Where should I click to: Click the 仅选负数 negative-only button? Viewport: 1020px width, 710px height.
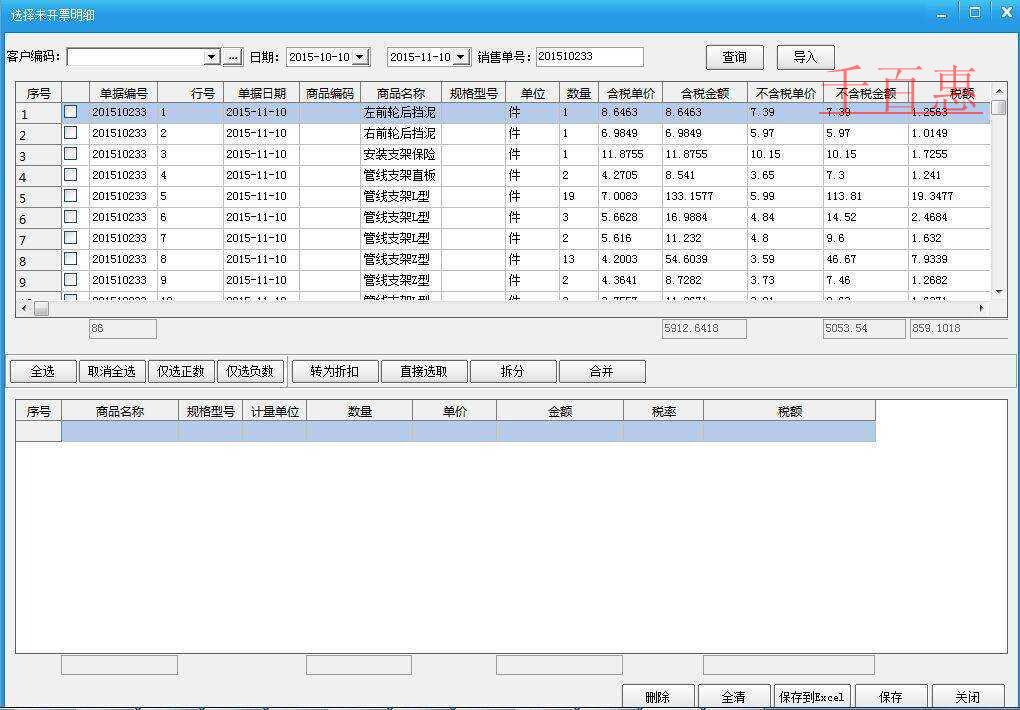(252, 370)
